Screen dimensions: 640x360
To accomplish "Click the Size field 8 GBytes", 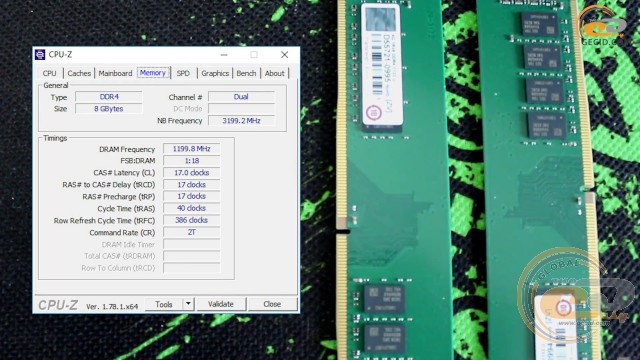I will (x=109, y=109).
